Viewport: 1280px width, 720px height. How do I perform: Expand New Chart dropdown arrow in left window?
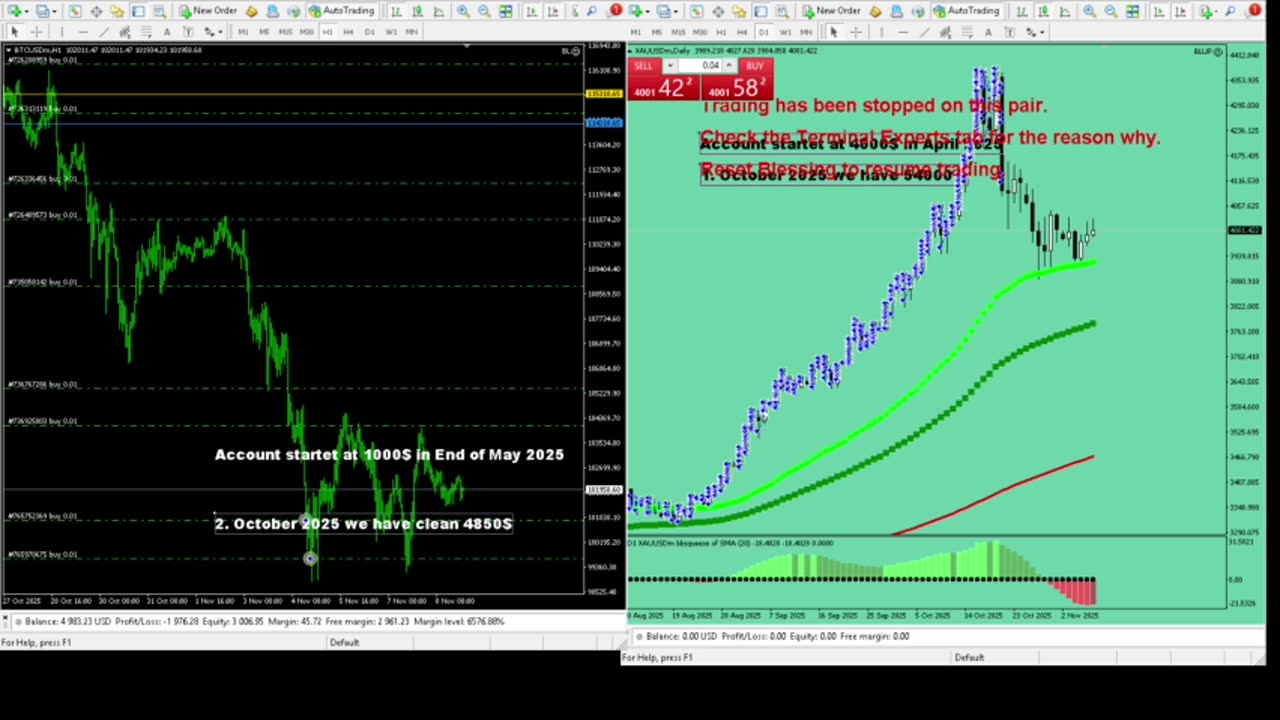tap(27, 11)
